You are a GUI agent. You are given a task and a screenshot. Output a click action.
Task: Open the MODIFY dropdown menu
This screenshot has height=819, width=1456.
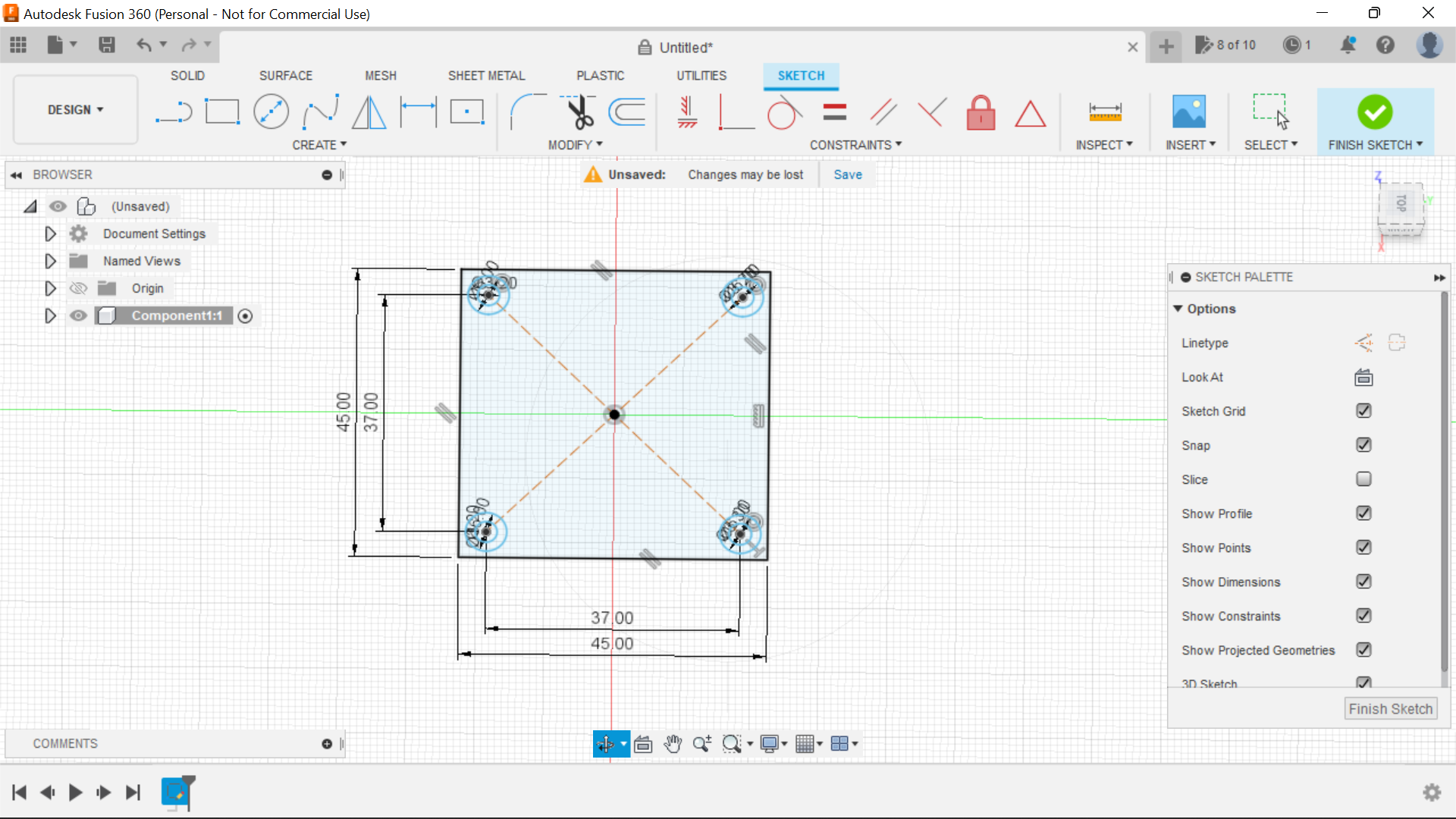(575, 145)
